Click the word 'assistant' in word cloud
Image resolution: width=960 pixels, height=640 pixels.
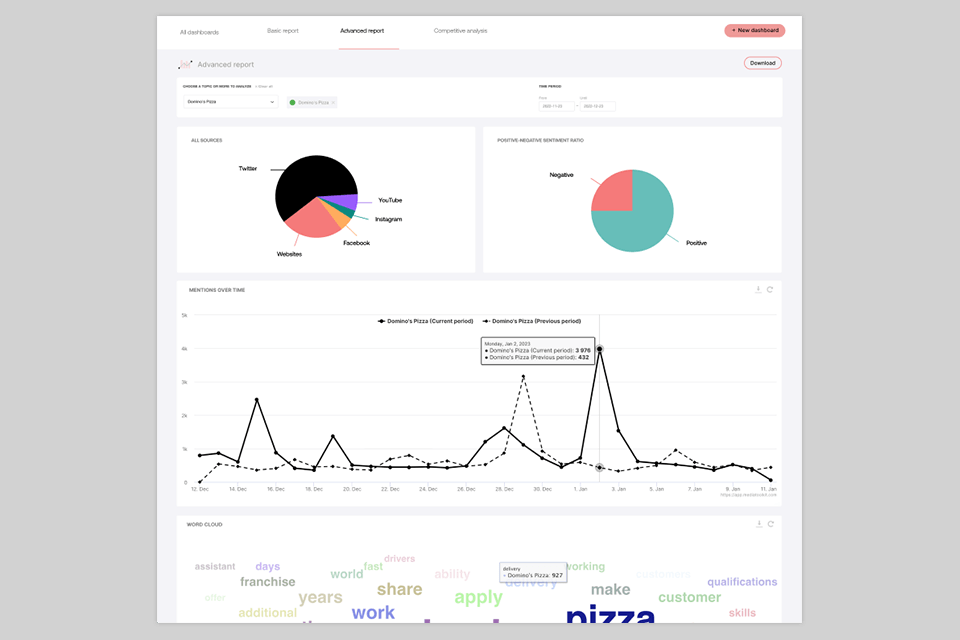(215, 567)
